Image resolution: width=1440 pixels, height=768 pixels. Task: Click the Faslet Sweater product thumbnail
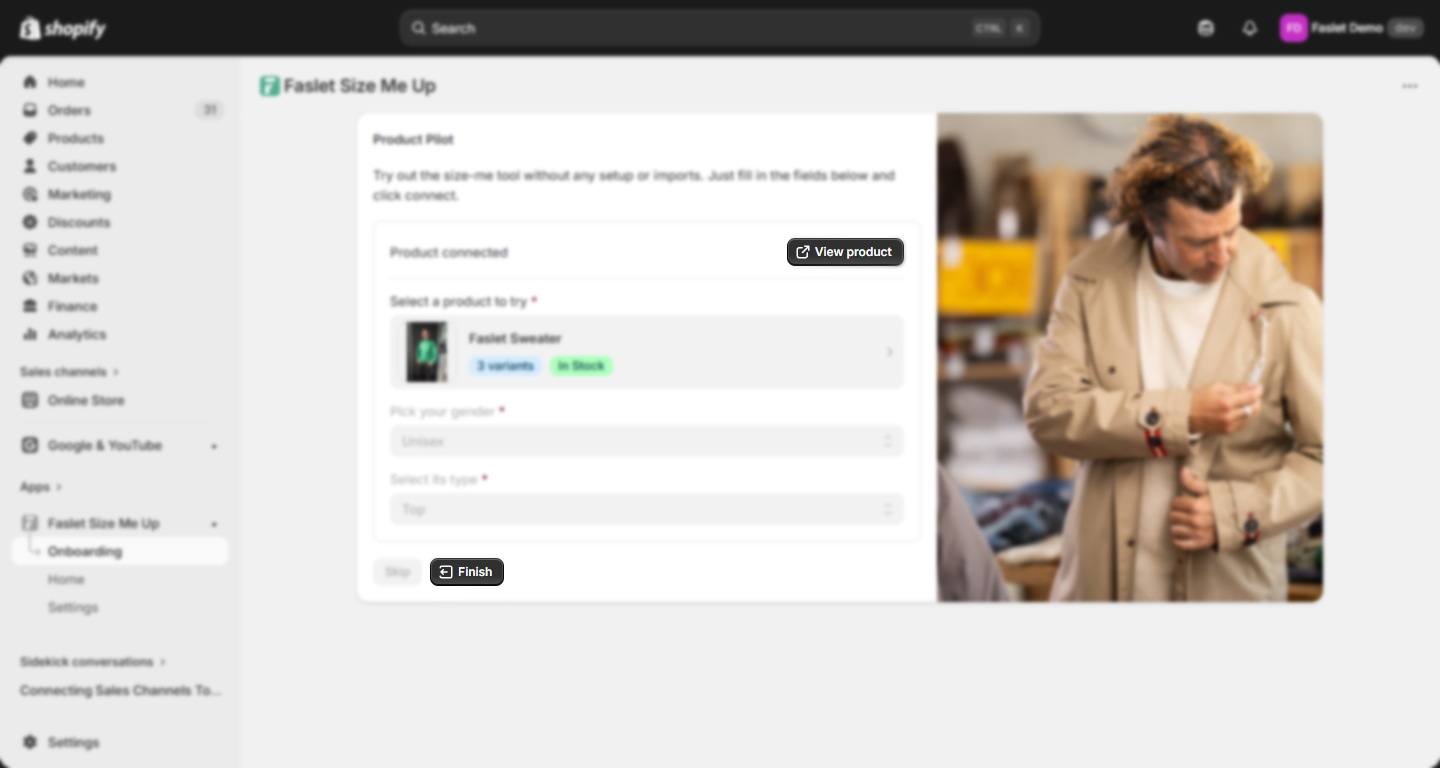427,352
